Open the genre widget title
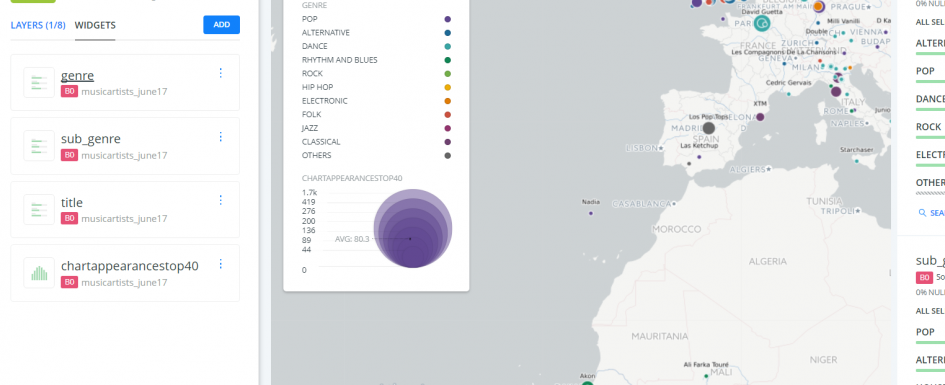Image resolution: width=945 pixels, height=385 pixels. (77, 75)
